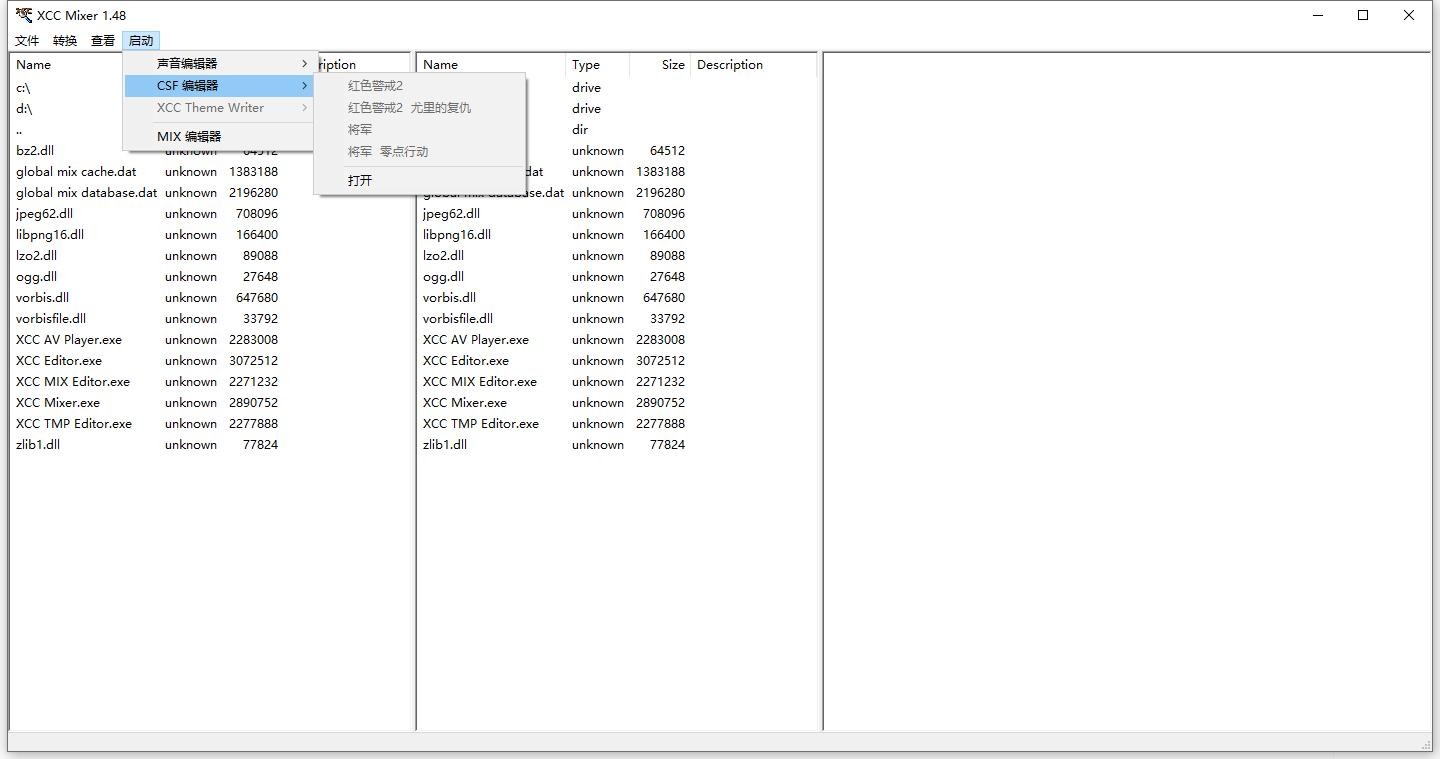Click the XCC Mixer title bar icon
1440x759 pixels.
[23, 15]
